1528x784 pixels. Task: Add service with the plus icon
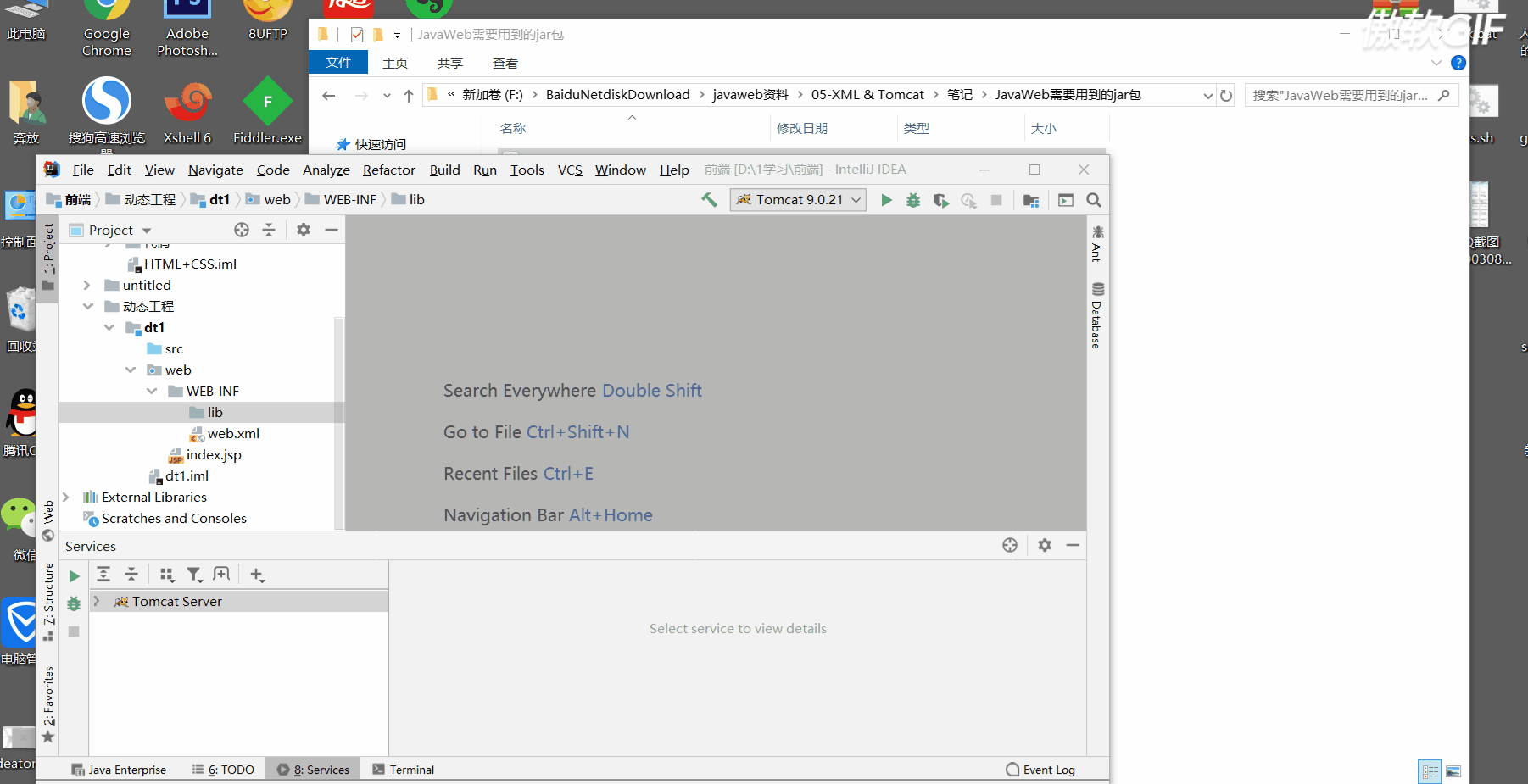[x=257, y=575]
